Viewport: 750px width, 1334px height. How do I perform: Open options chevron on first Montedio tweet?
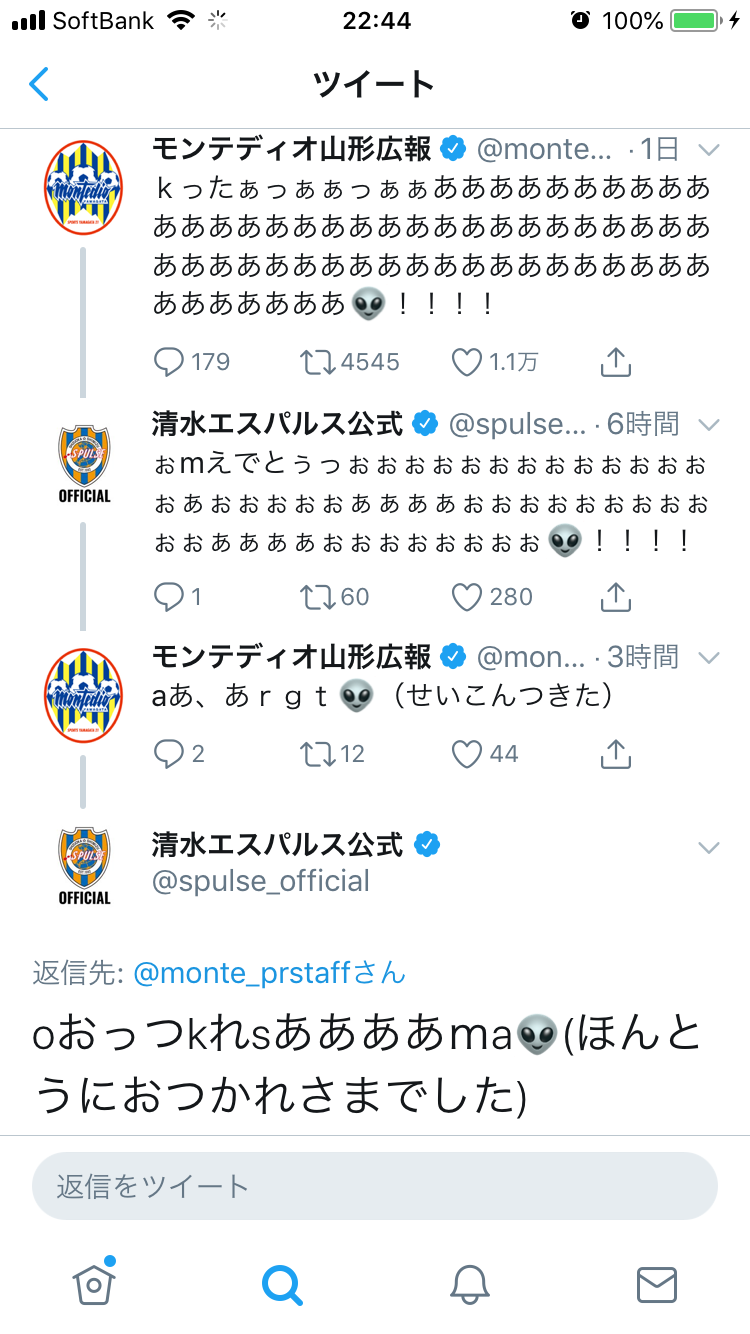pos(709,150)
